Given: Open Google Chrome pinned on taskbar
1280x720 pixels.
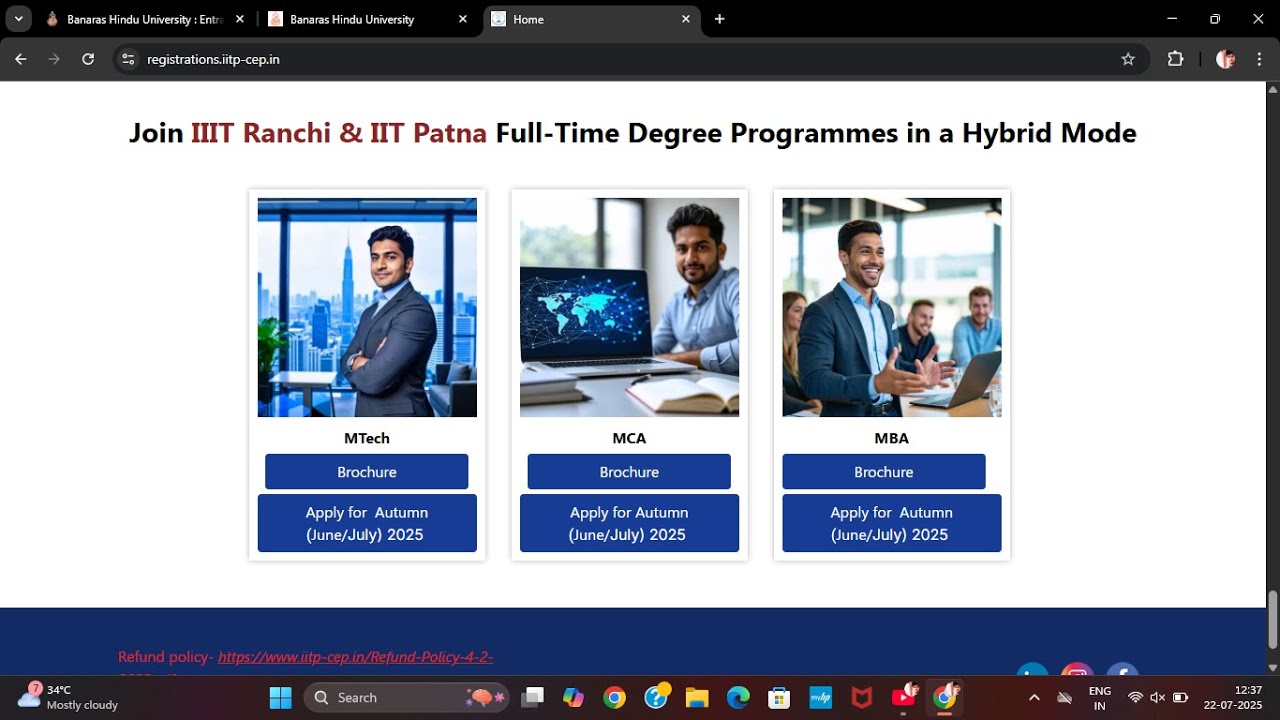Looking at the screenshot, I should point(614,698).
